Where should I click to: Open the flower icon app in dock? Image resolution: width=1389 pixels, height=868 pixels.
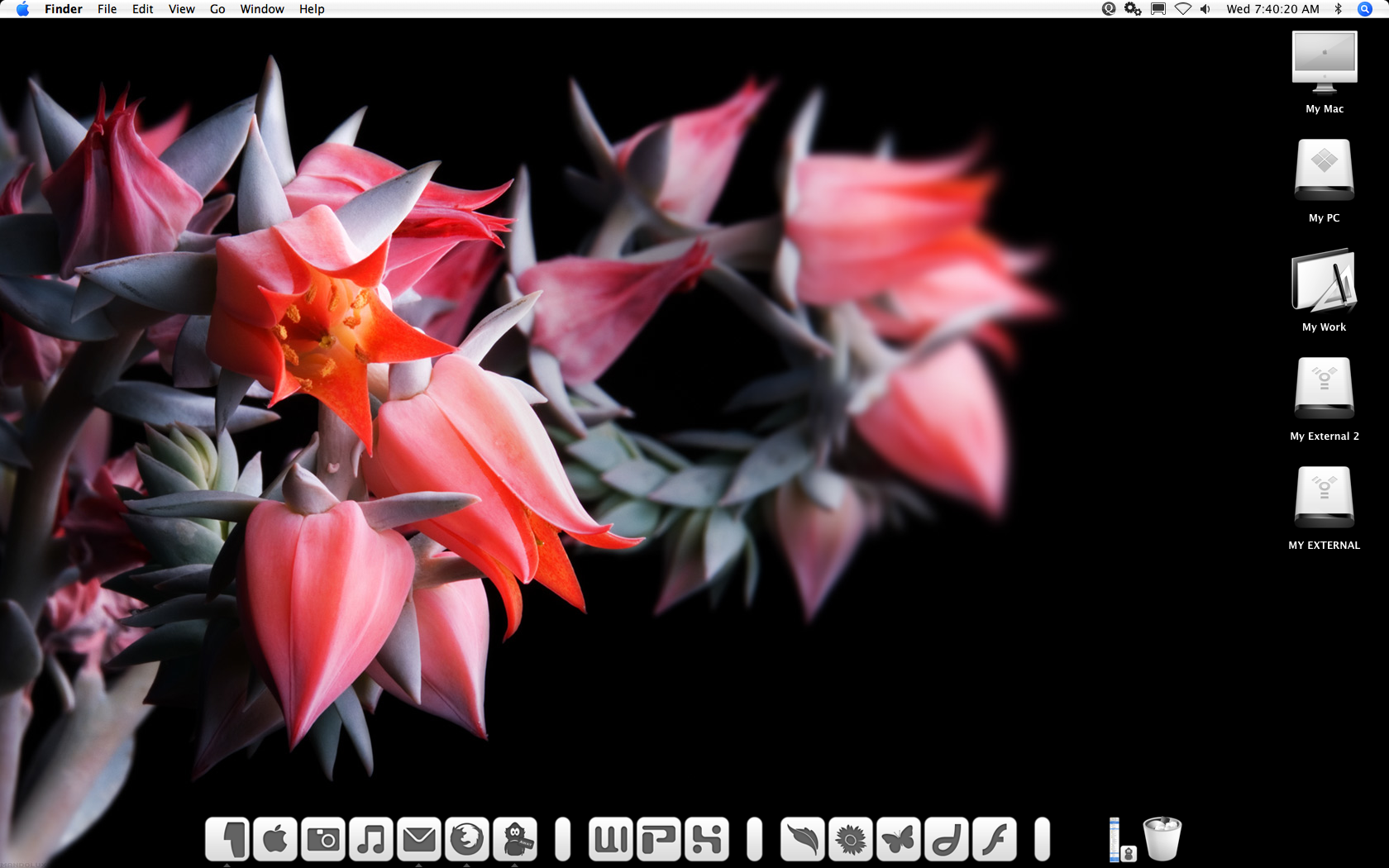851,839
